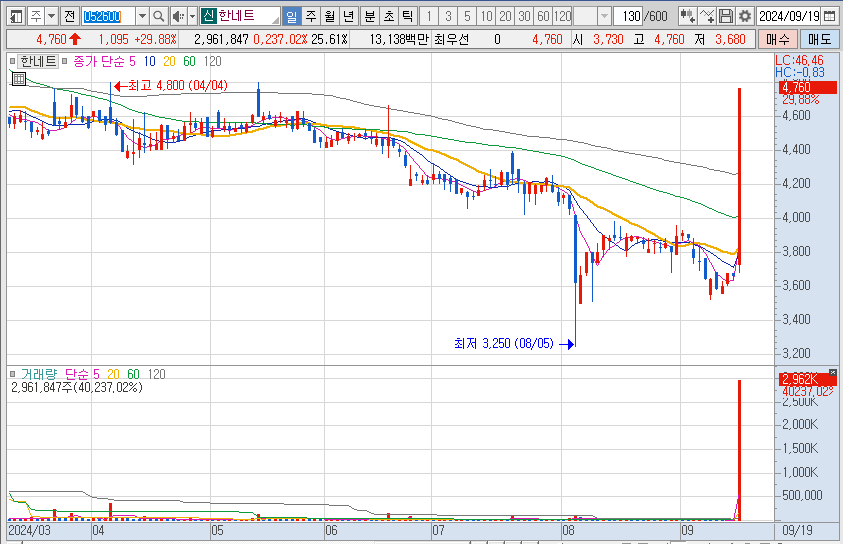843x544 pixels.
Task: Click the add candlestick chart icon
Action: tap(687, 16)
